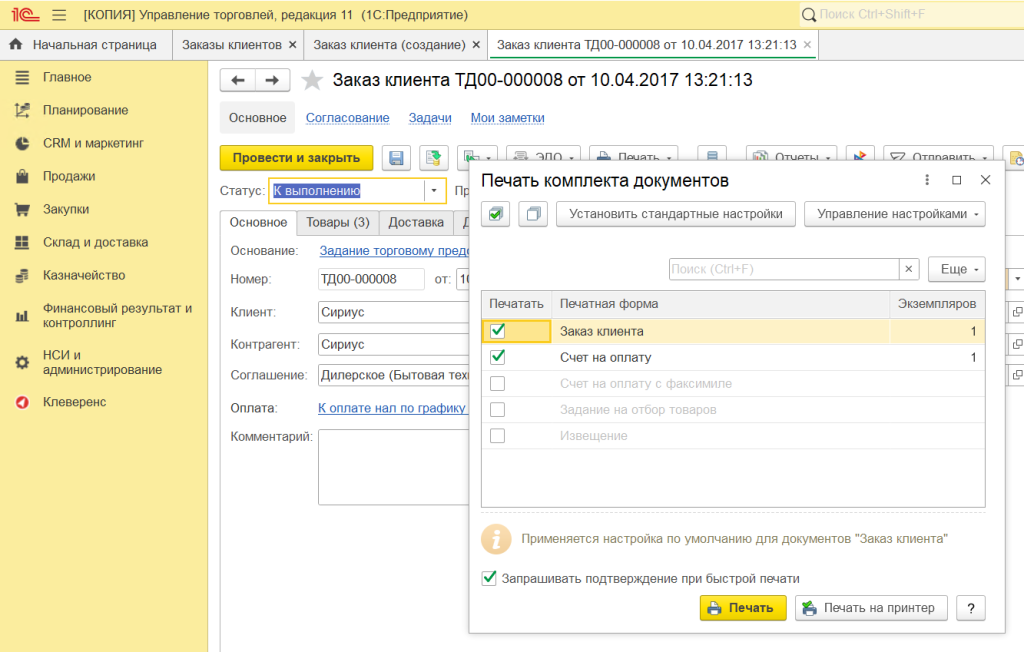Open help with the question mark button
Screen dimensions: 1024x652
coord(971,608)
